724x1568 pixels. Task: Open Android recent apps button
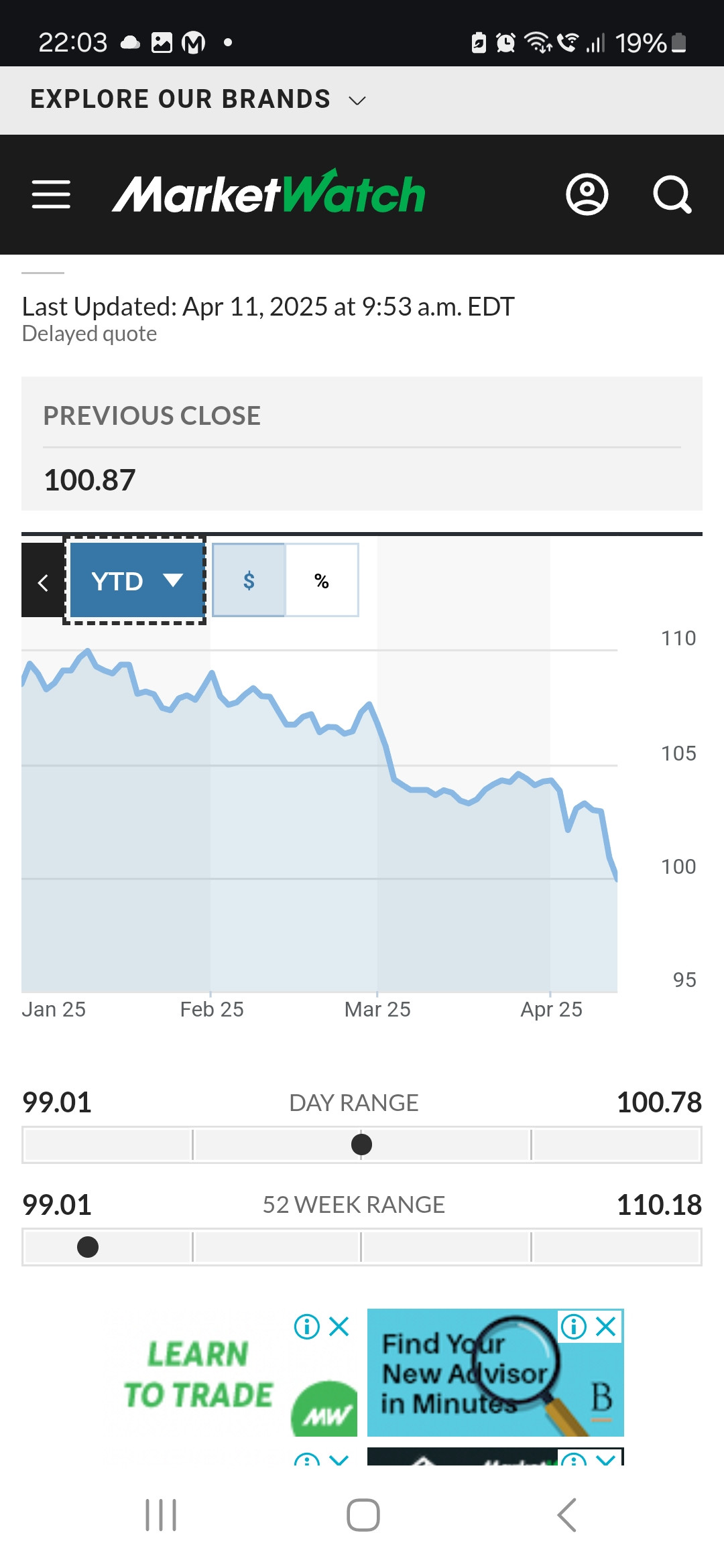[161, 1515]
